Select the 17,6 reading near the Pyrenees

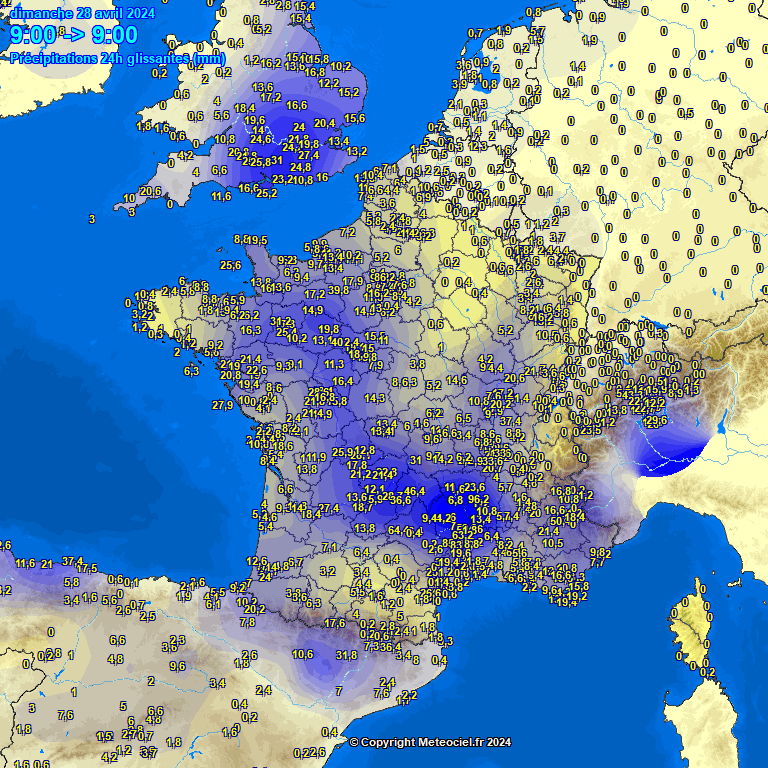click(334, 623)
